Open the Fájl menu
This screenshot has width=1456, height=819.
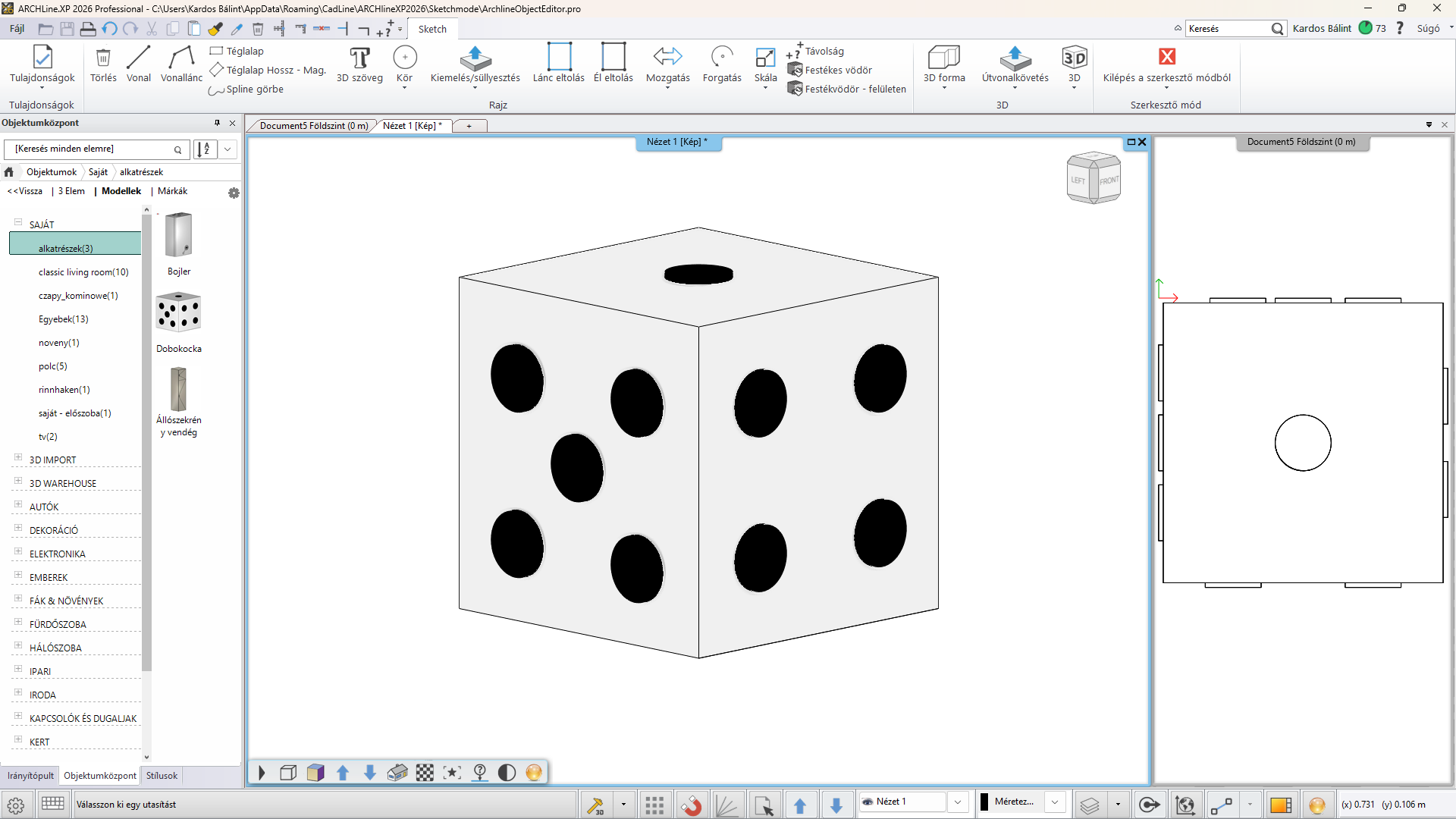[x=17, y=29]
